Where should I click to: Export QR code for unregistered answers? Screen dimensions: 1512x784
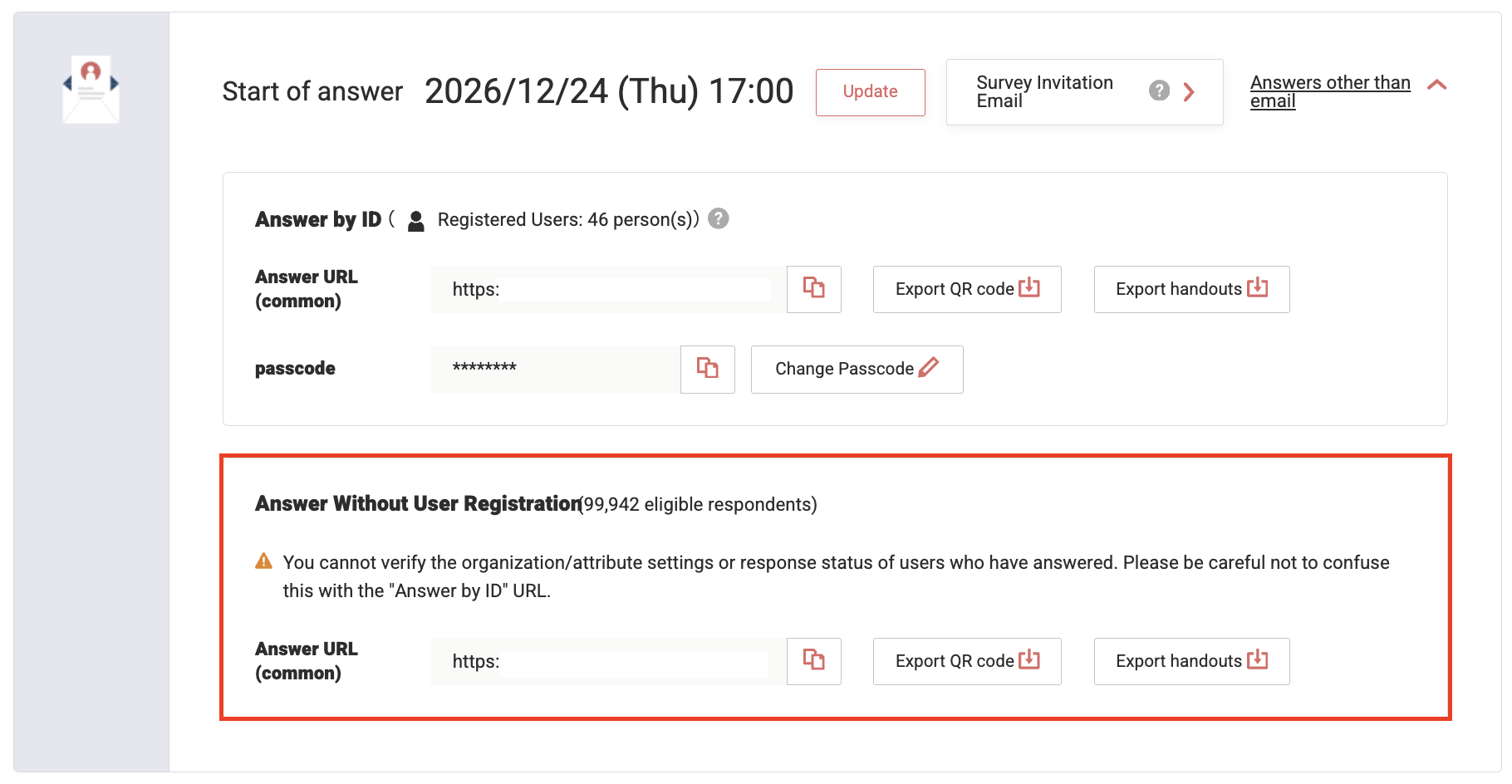coord(966,661)
